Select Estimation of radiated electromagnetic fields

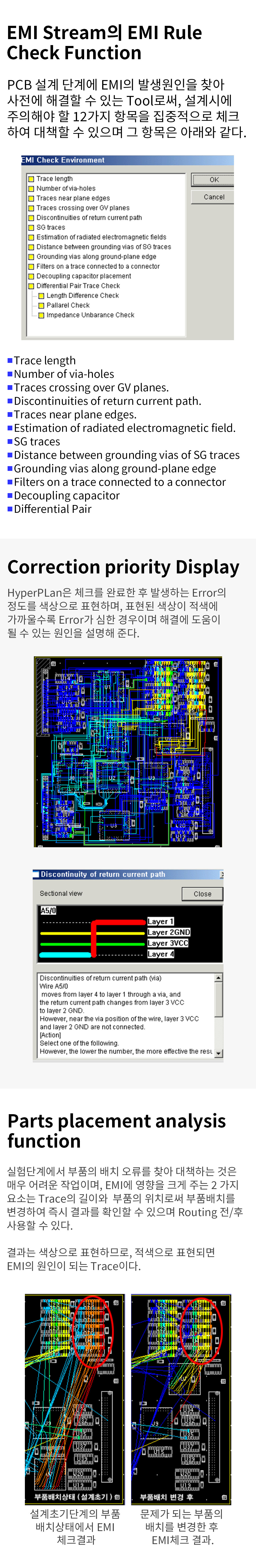[101, 237]
